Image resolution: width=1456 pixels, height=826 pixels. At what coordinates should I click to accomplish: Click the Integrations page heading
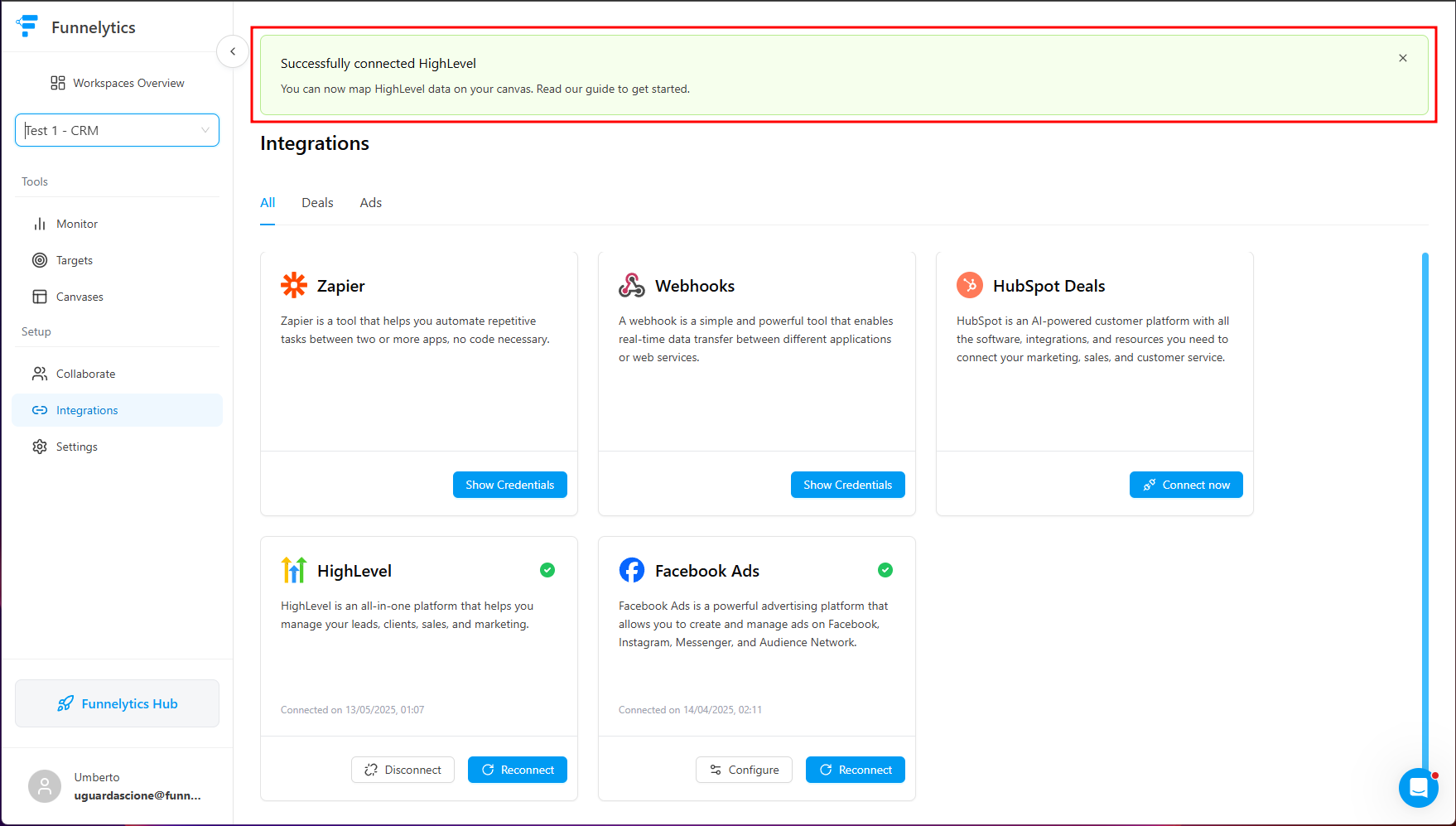click(315, 143)
